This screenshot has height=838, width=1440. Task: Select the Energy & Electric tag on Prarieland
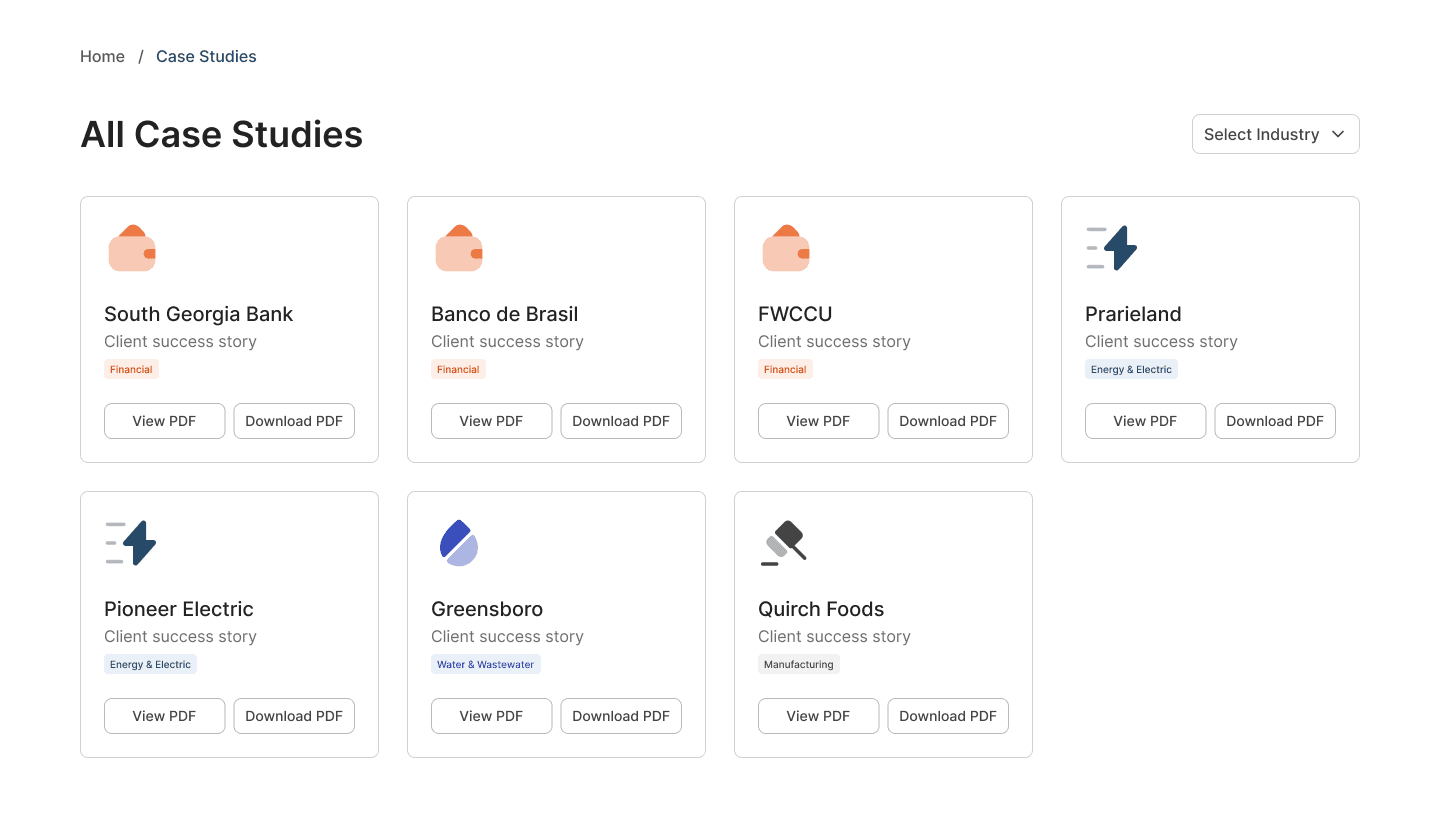click(x=1131, y=369)
